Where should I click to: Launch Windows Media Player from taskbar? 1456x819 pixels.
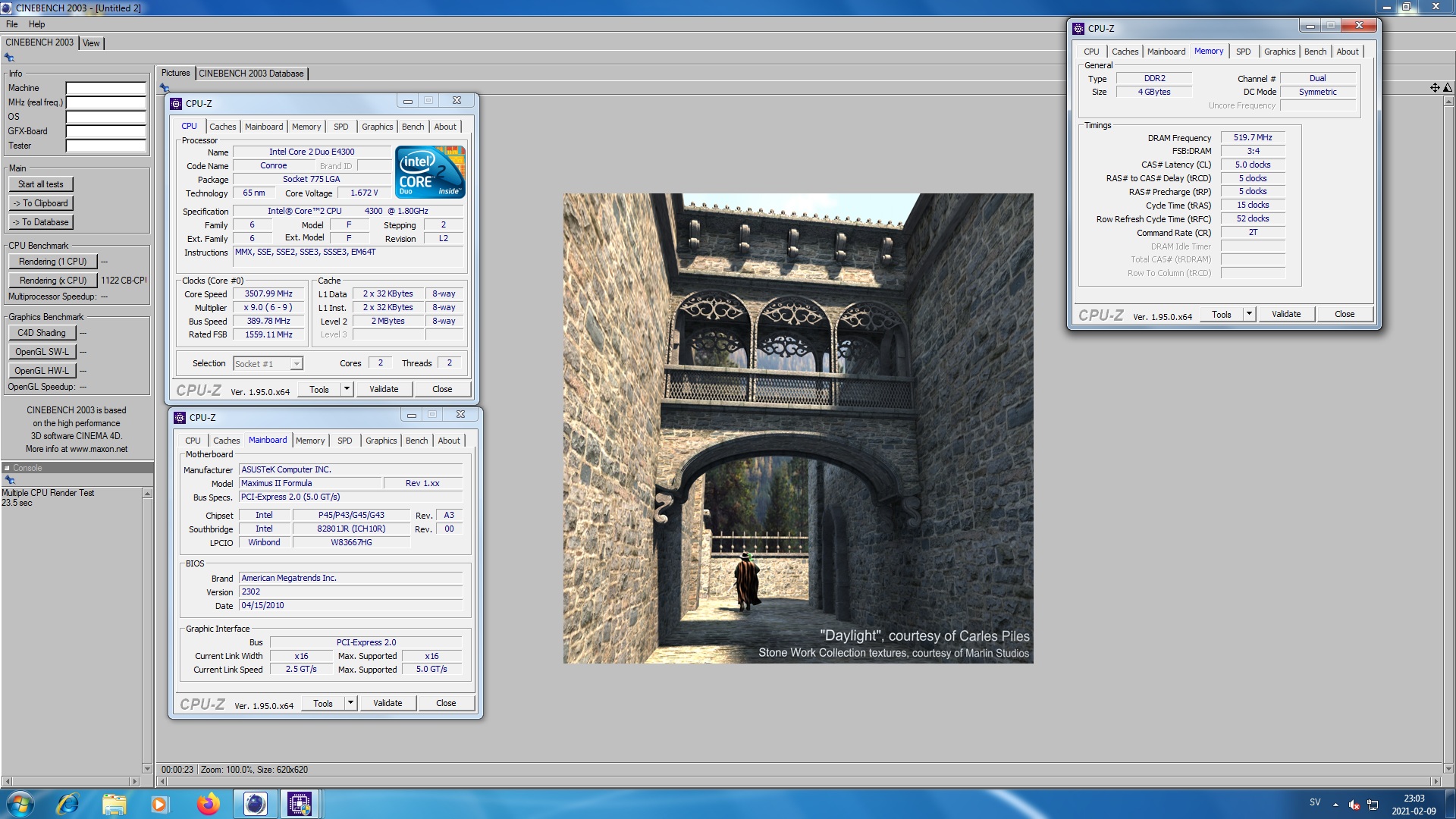[160, 804]
